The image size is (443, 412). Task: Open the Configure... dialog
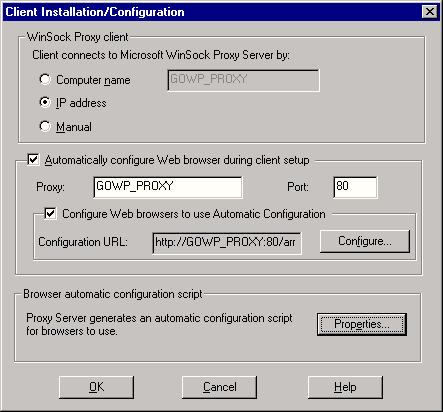pos(365,241)
